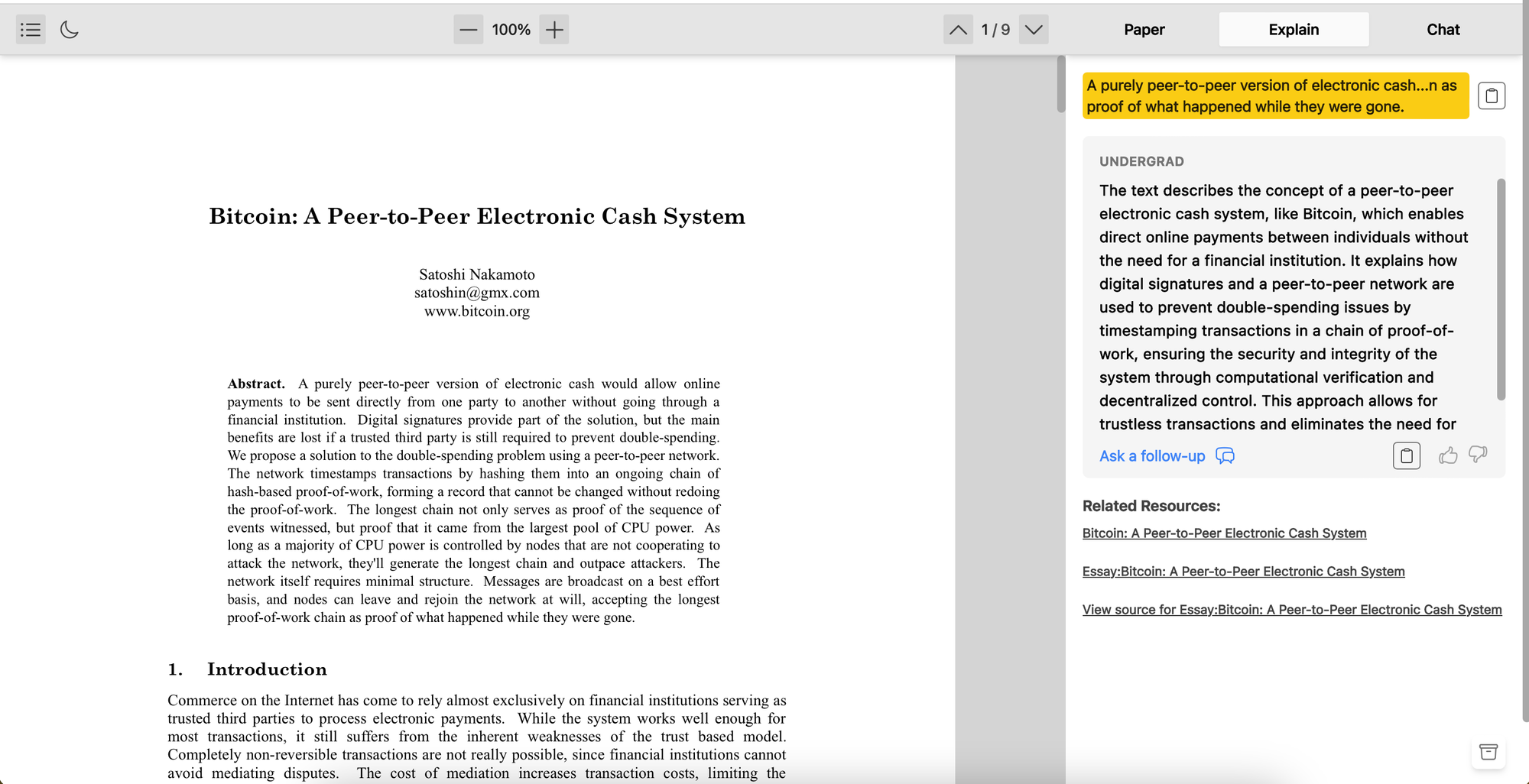Give the explanation a thumbs down
Image resolution: width=1529 pixels, height=784 pixels.
1479,455
